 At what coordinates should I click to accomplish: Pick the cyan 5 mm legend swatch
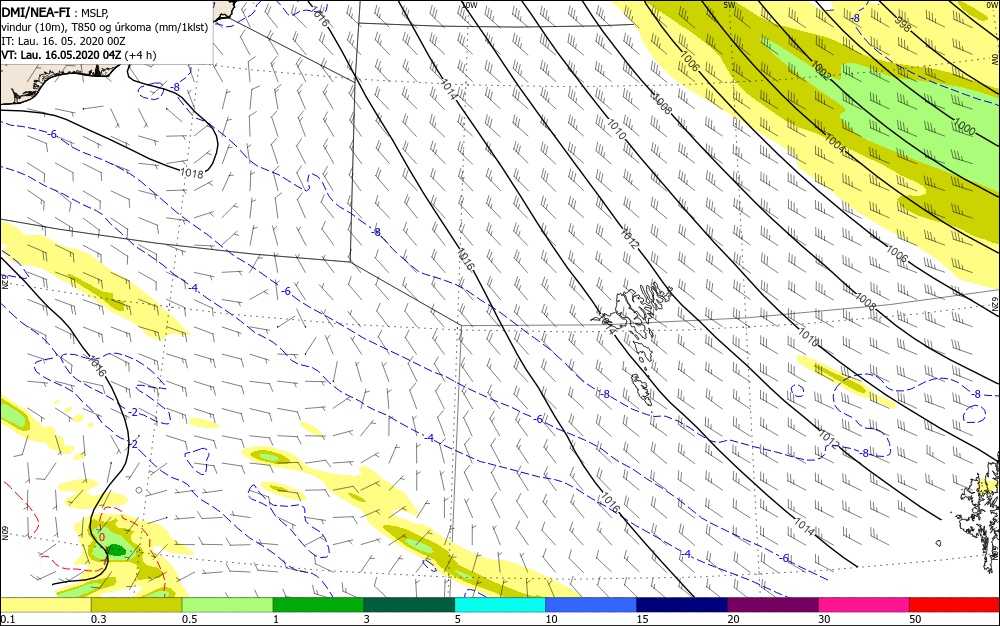[x=500, y=605]
